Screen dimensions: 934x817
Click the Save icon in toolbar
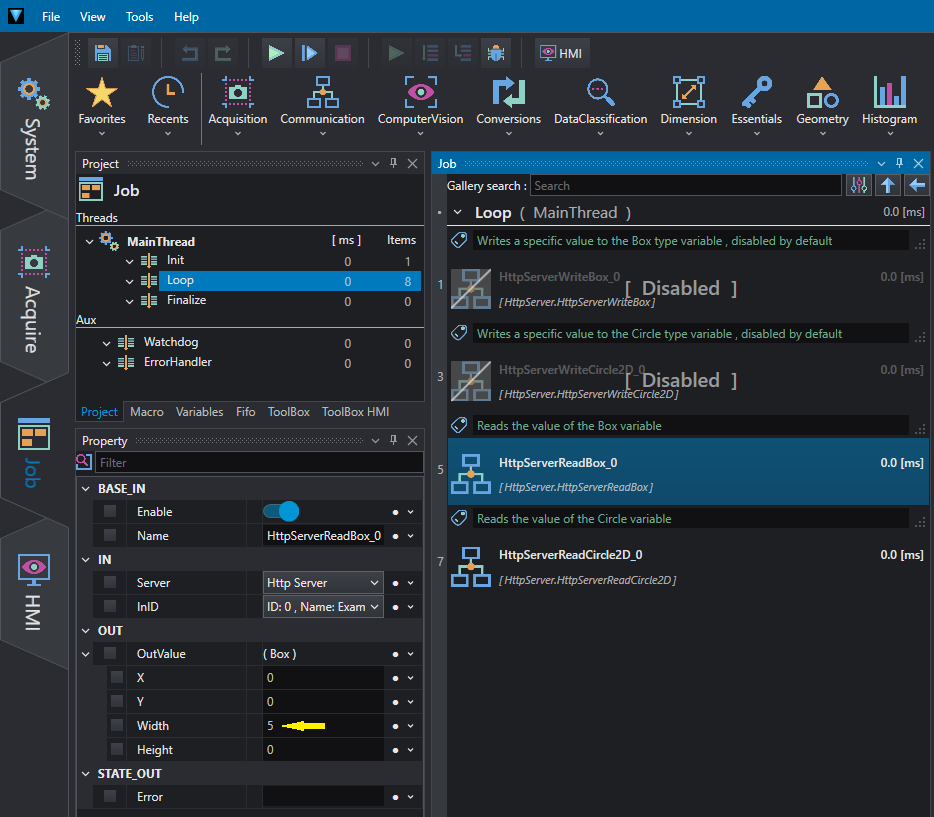pos(102,54)
